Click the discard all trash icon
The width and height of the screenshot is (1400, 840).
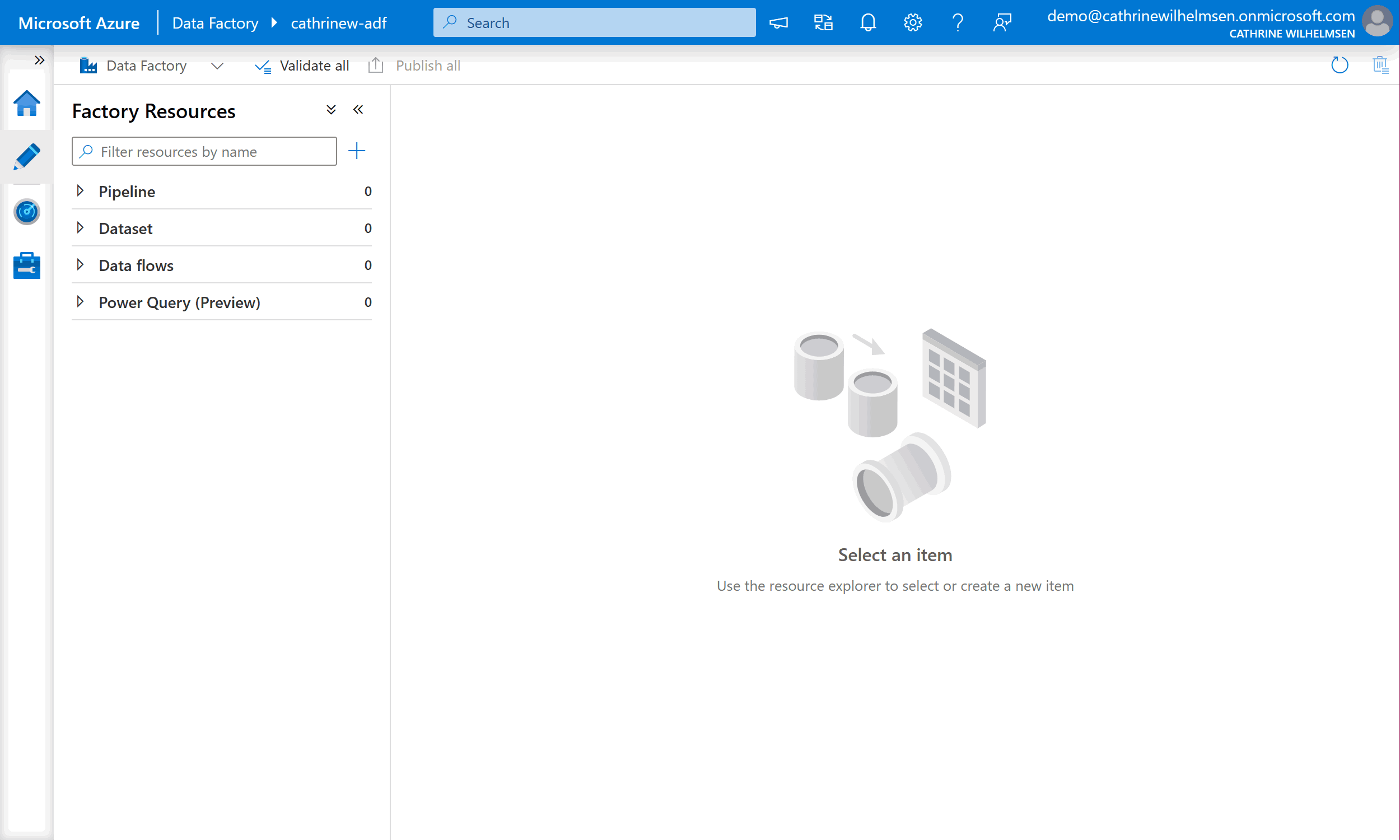tap(1380, 65)
